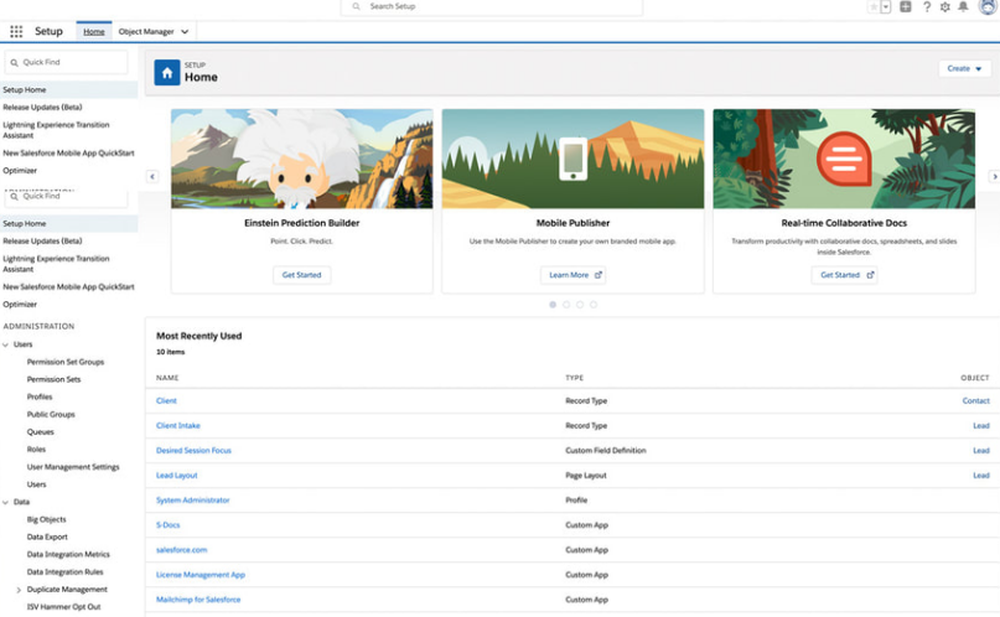This screenshot has width=1000, height=617.
Task: Open Data Export under Data
Action: pyautogui.click(x=47, y=537)
